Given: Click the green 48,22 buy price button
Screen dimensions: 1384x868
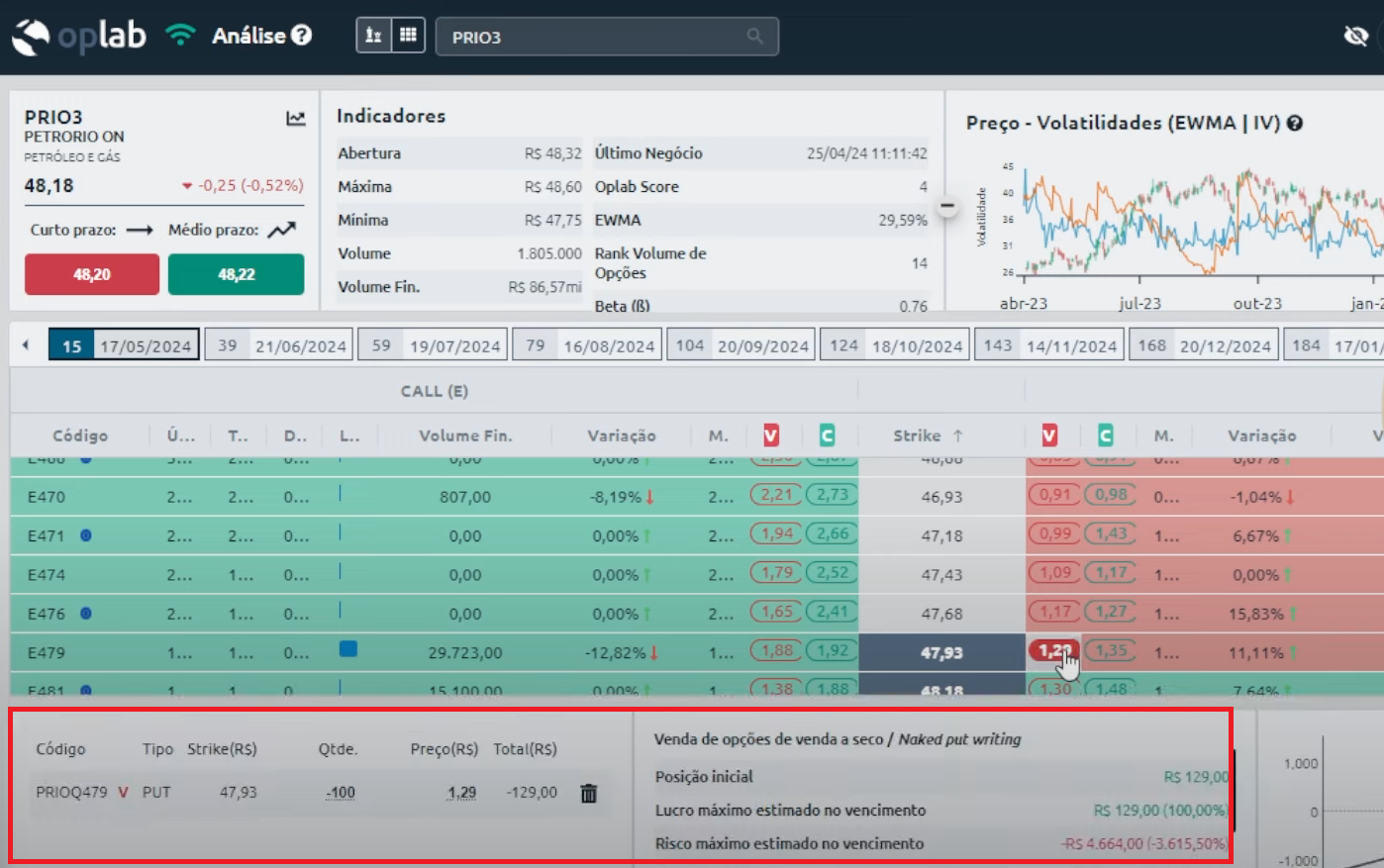Looking at the screenshot, I should 236,274.
